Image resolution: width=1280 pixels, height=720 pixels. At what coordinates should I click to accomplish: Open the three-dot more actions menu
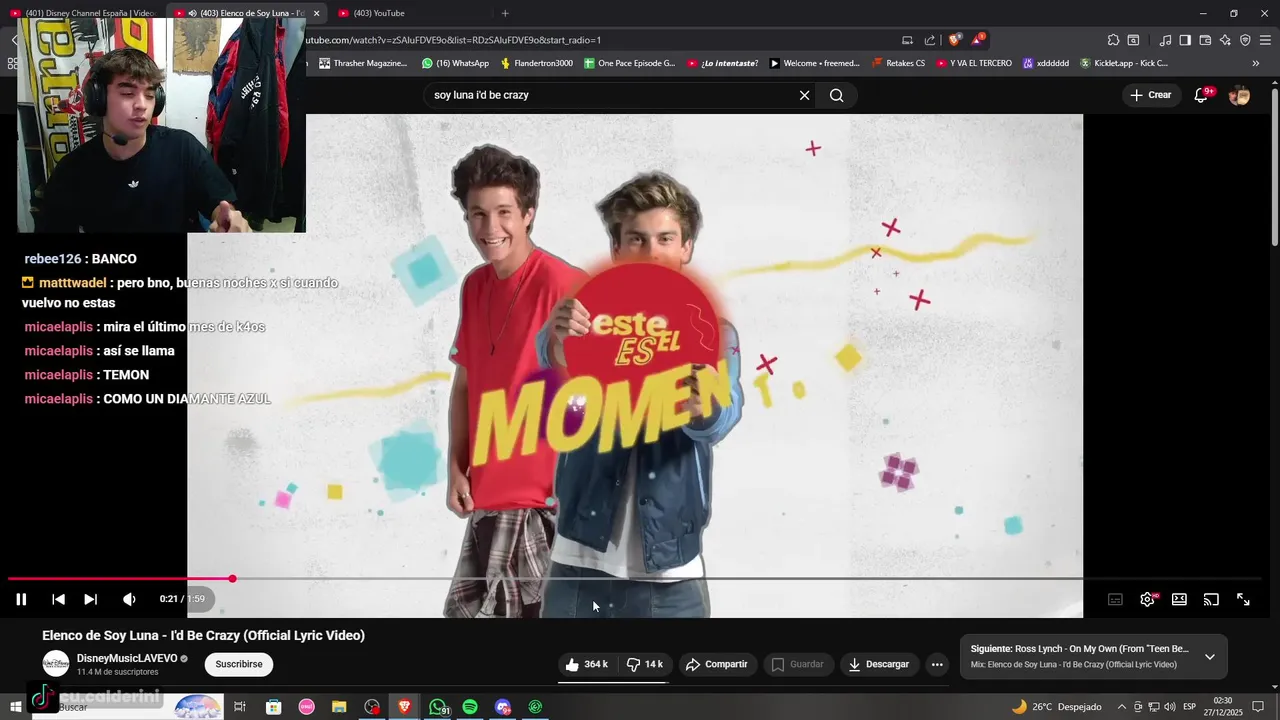[937, 664]
